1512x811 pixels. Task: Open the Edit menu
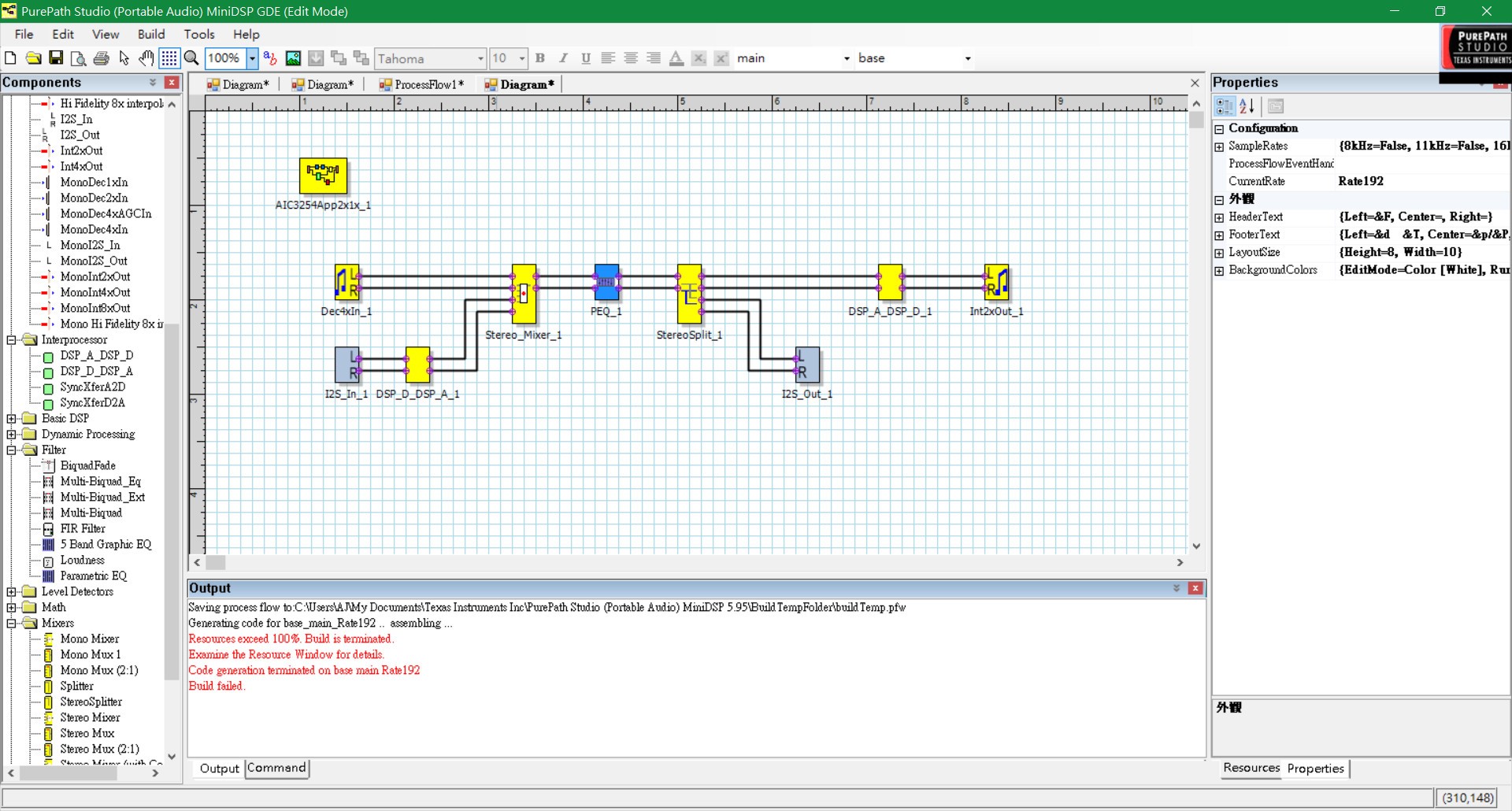63,35
